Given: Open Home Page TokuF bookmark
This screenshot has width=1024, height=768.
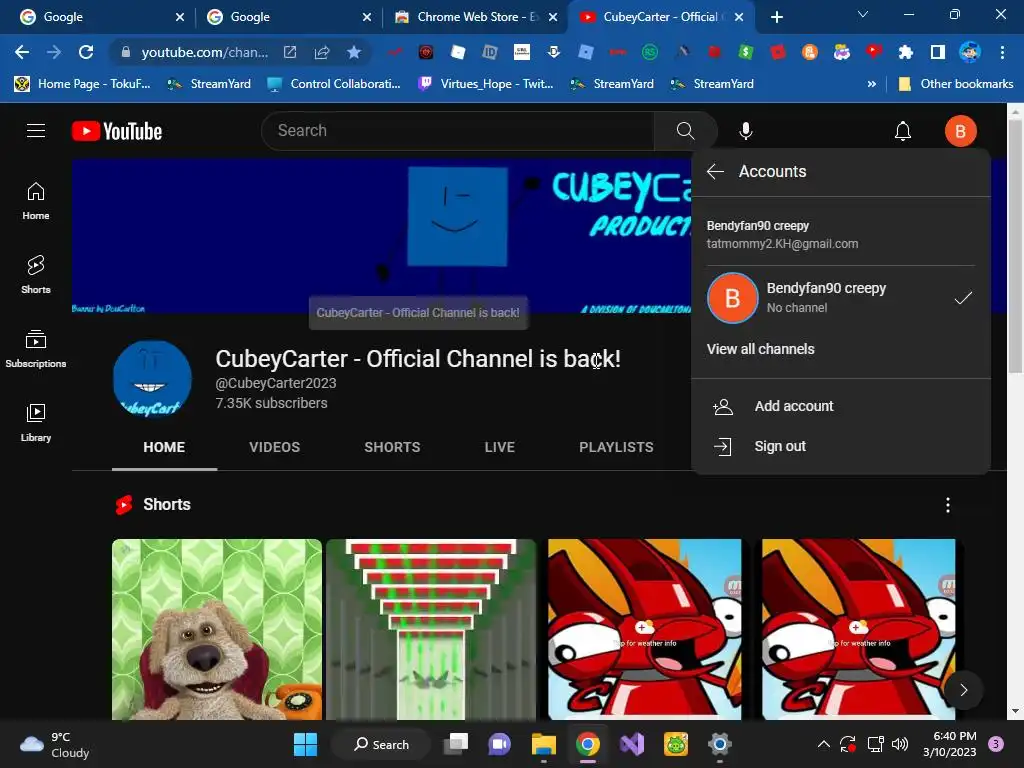Looking at the screenshot, I should click(x=82, y=84).
